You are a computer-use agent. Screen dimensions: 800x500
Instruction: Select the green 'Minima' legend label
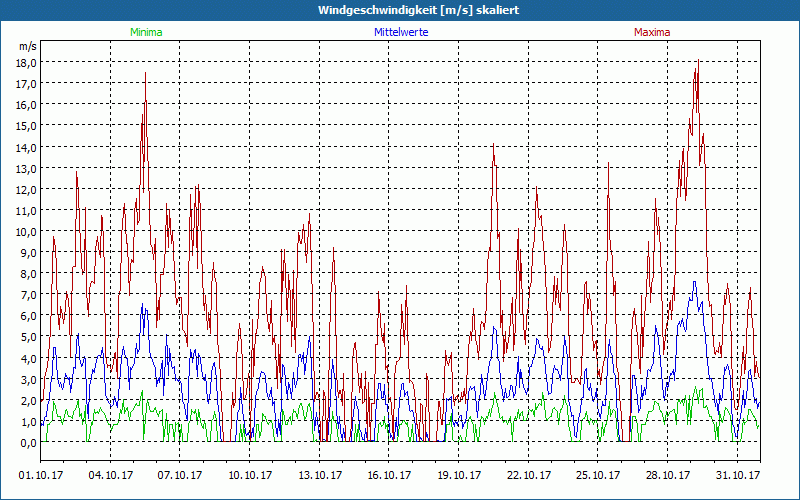click(x=146, y=32)
